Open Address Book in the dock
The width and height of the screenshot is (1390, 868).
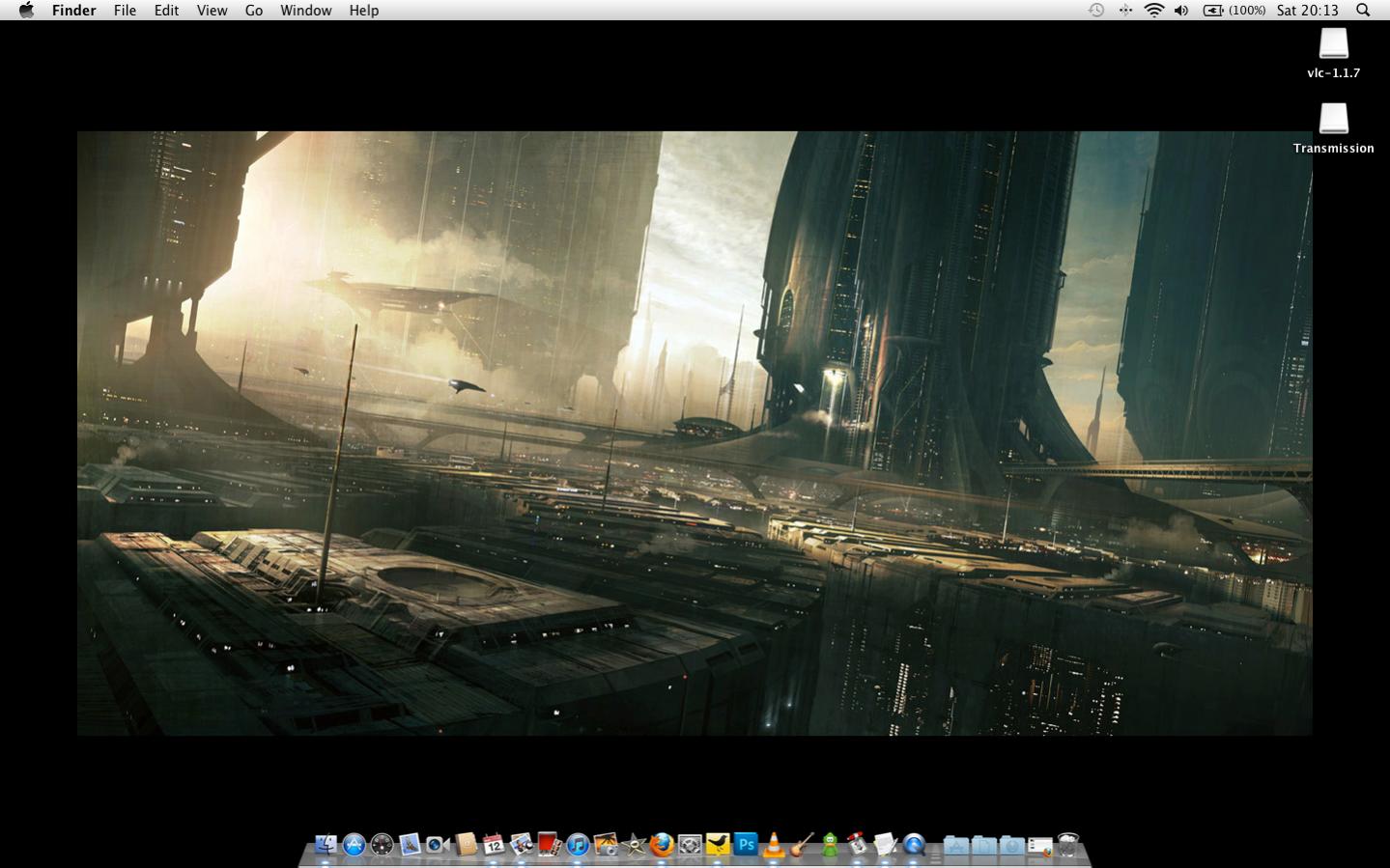467,845
